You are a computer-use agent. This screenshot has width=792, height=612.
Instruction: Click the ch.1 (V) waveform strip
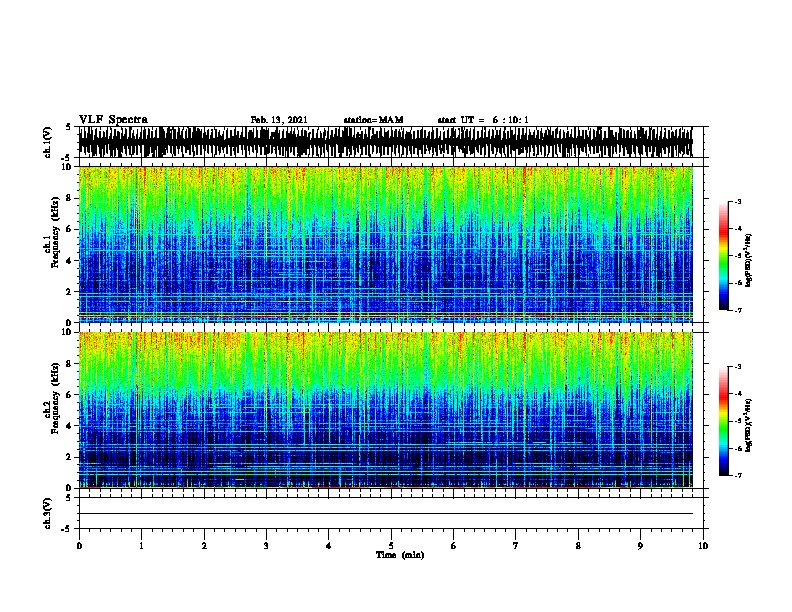[x=385, y=142]
